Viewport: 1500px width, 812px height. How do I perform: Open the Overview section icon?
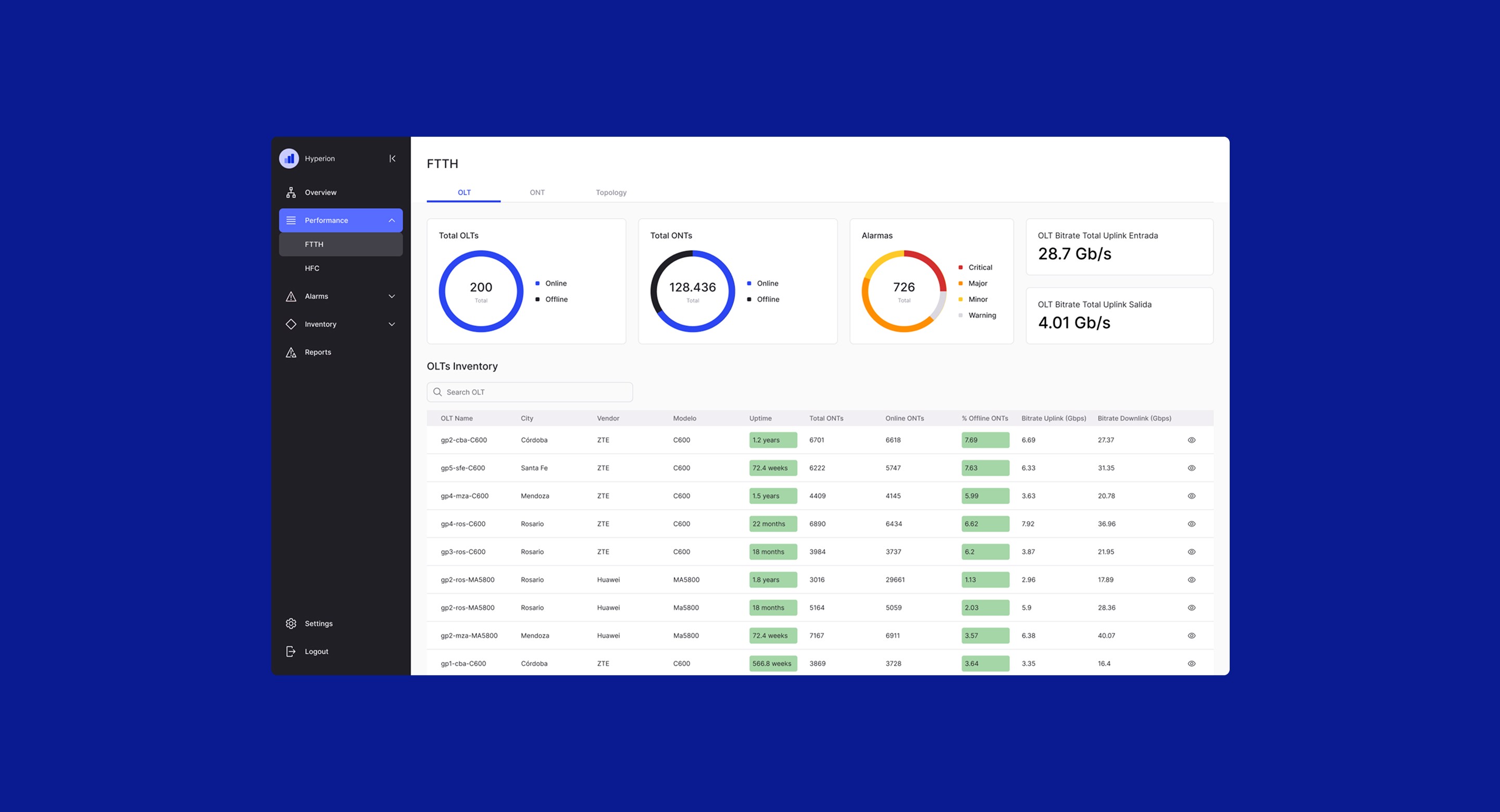coord(291,192)
